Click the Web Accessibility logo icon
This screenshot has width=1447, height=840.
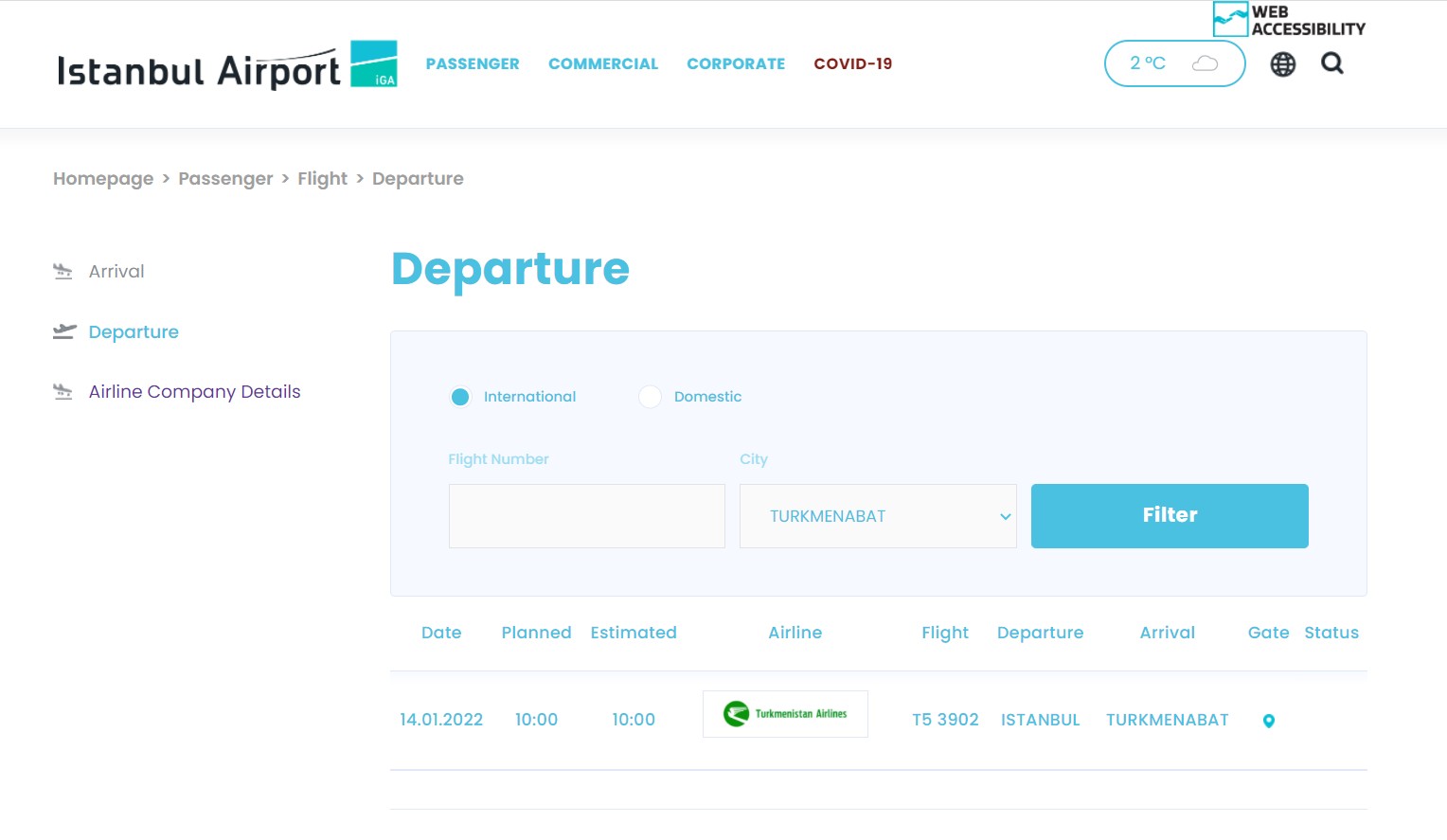click(x=1230, y=19)
